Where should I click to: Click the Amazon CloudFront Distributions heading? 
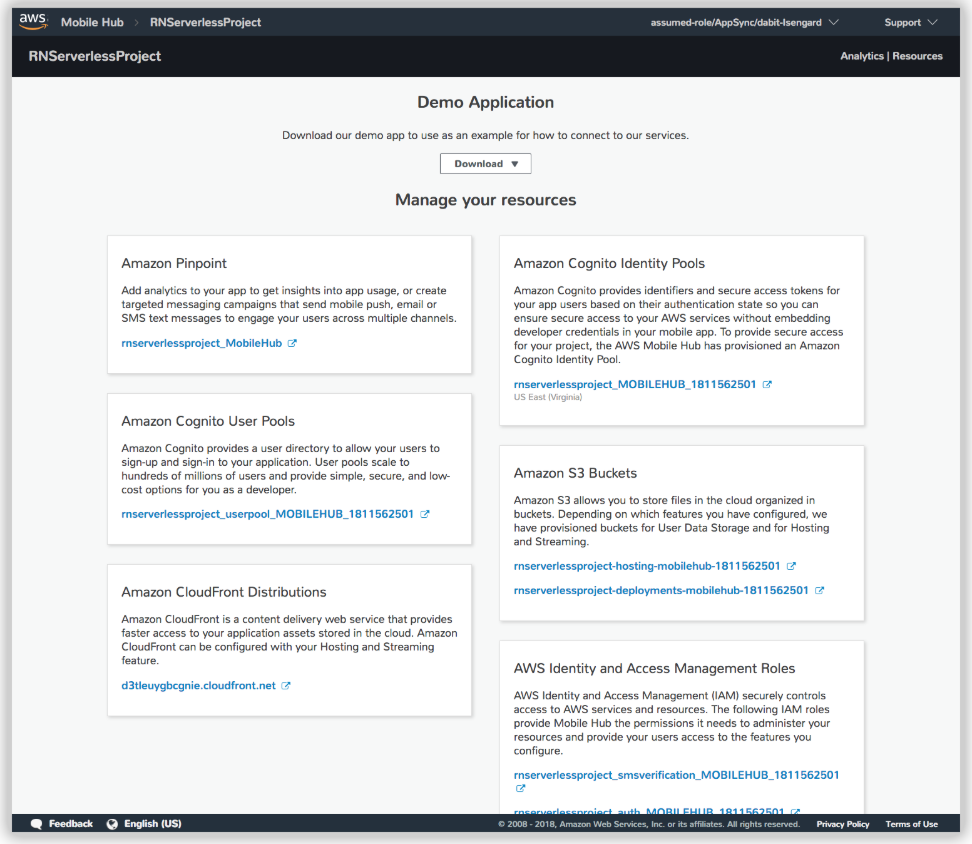pos(224,592)
